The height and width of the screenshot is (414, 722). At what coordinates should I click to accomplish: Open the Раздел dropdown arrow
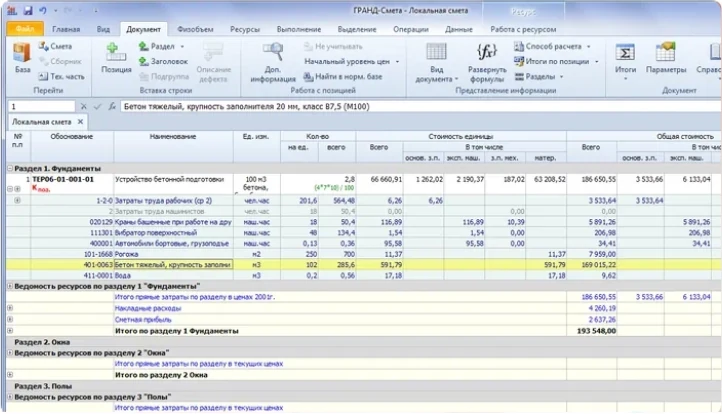coord(182,47)
